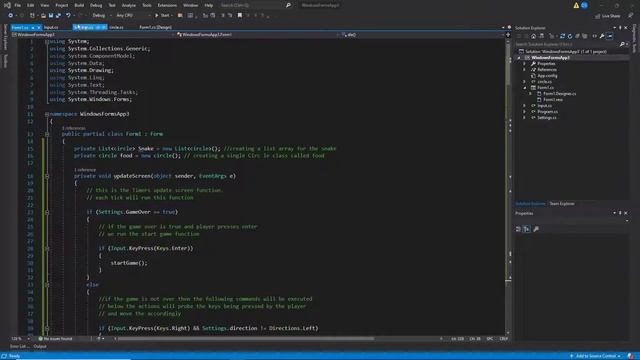Open the Debug configuration dropdown
This screenshot has height=360, width=640.
coord(102,16)
